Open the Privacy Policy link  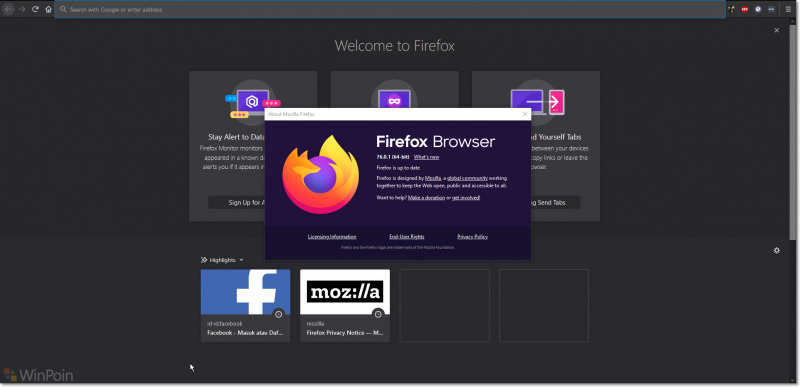tap(472, 237)
